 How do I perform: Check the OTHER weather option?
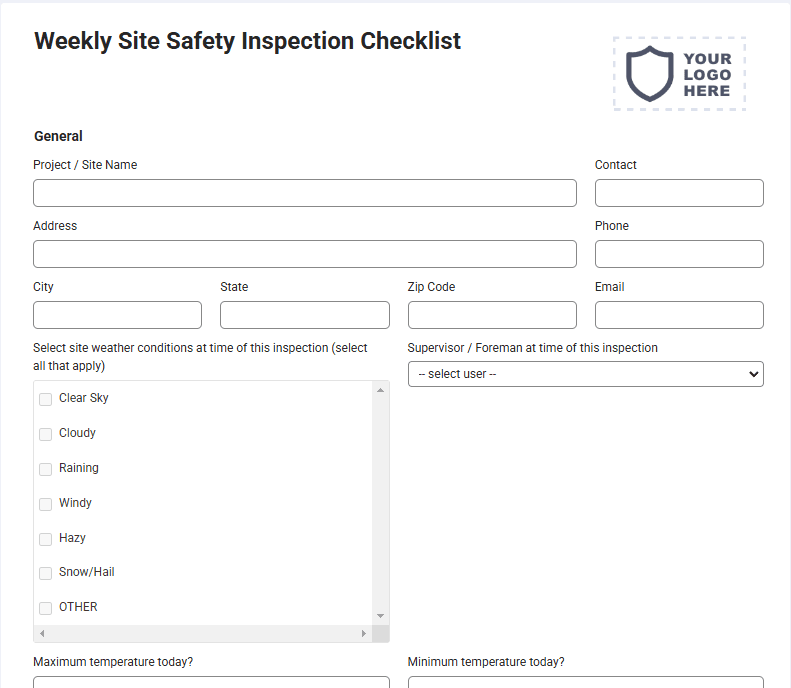(x=45, y=608)
